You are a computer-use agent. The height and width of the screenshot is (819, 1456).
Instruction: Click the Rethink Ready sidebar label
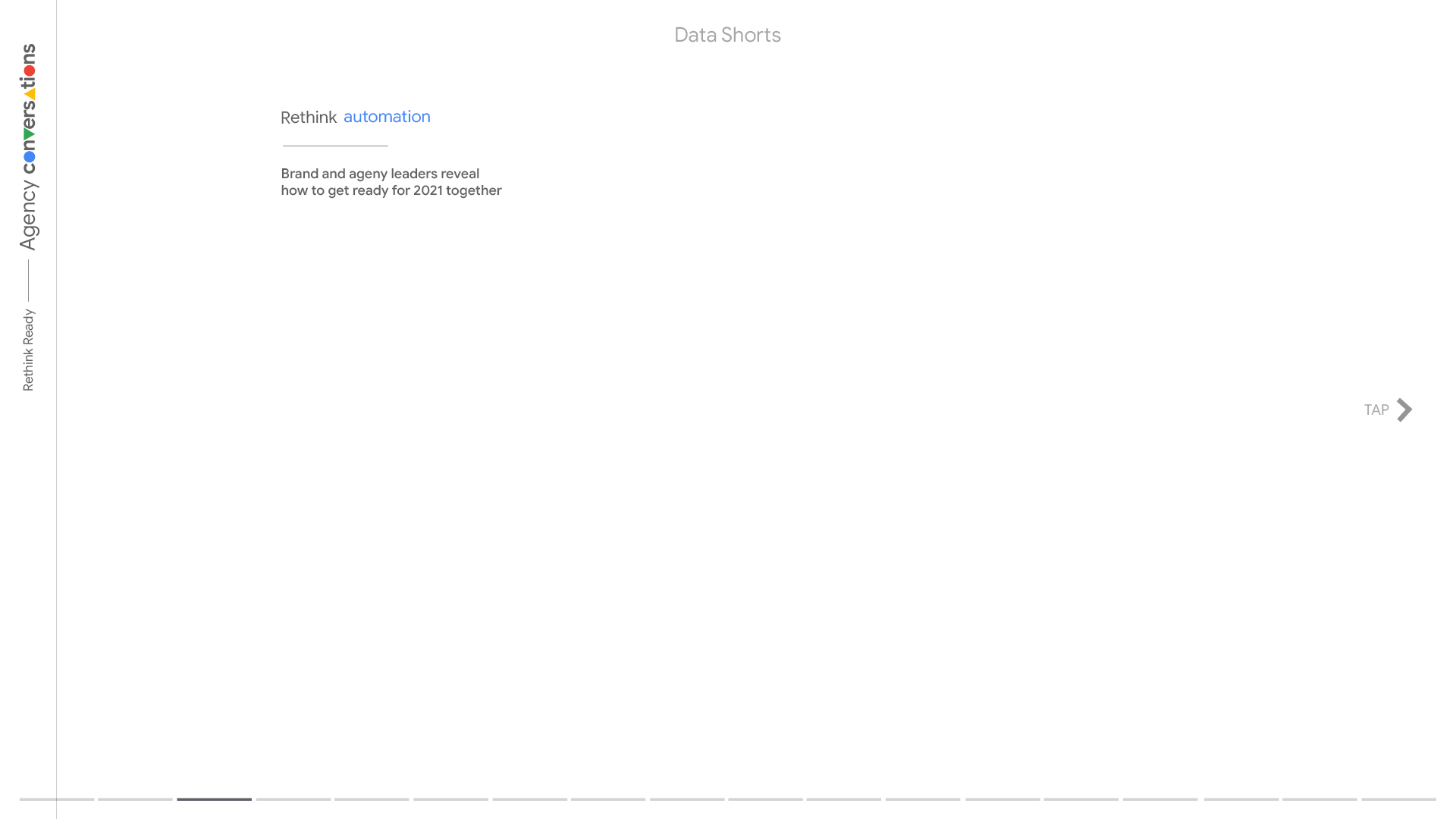click(28, 350)
